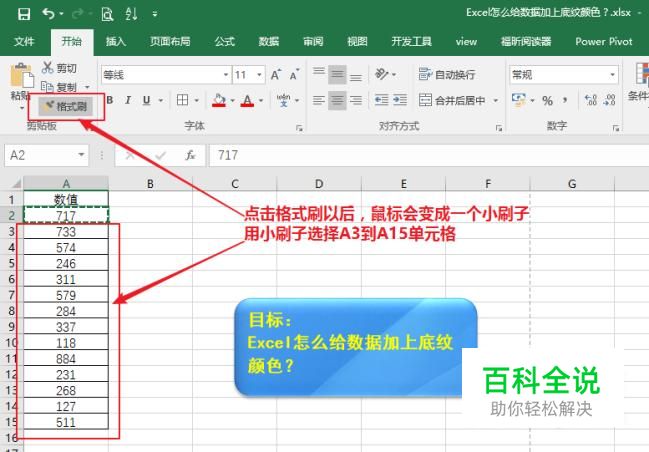Click the phonetic guide (wén) icon
Screen dimensions: 649x452
(284, 100)
